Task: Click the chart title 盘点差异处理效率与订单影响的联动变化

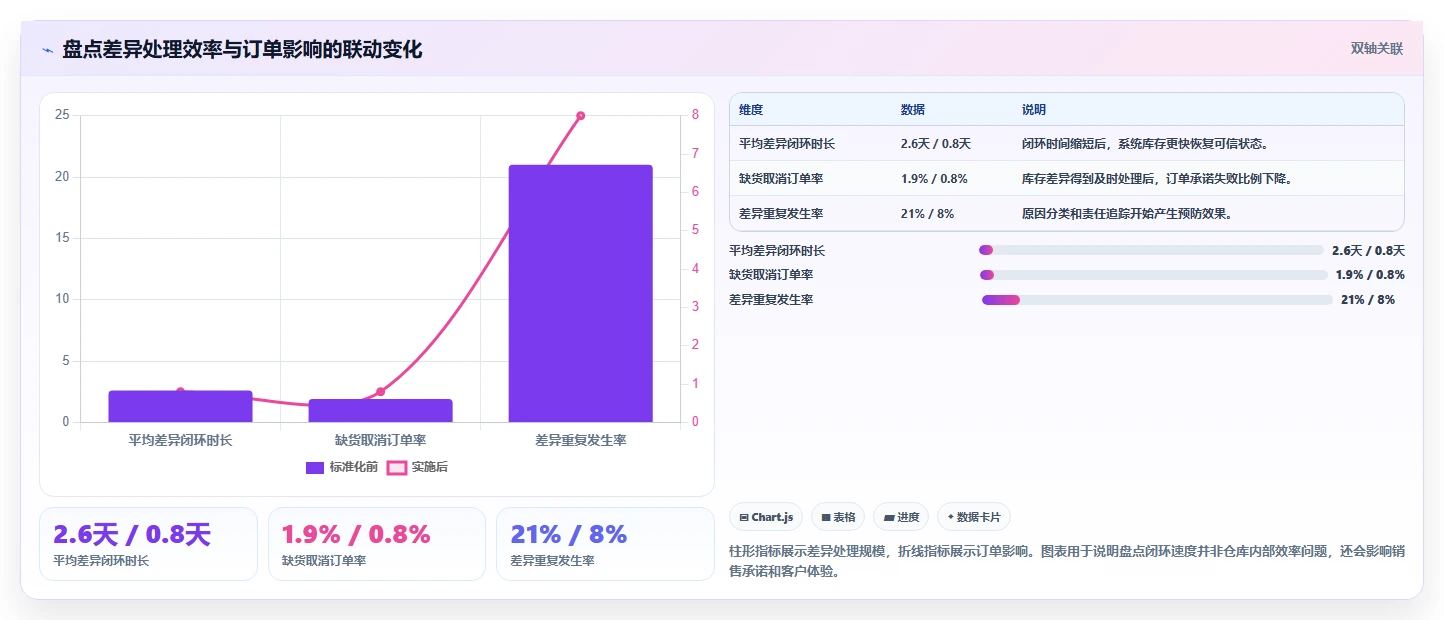Action: (x=242, y=49)
